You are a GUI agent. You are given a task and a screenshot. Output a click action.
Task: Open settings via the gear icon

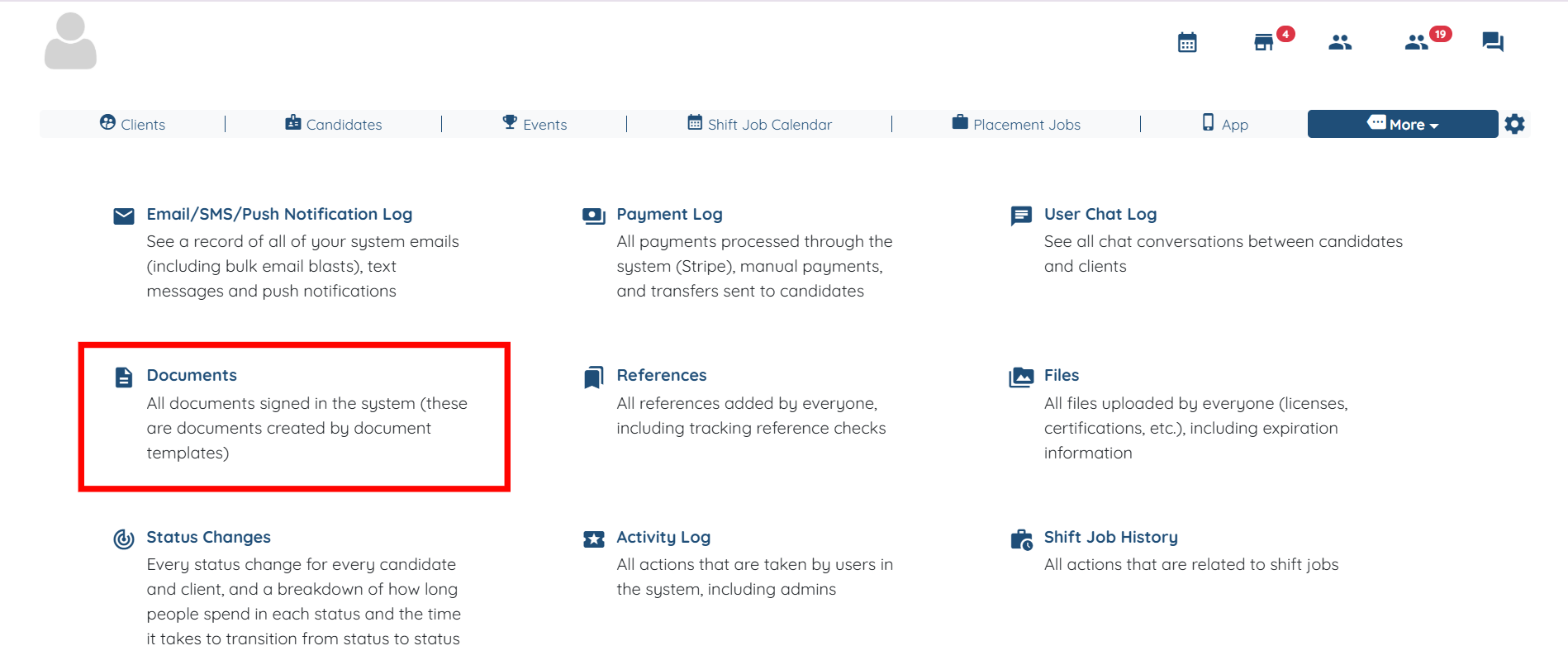point(1514,124)
